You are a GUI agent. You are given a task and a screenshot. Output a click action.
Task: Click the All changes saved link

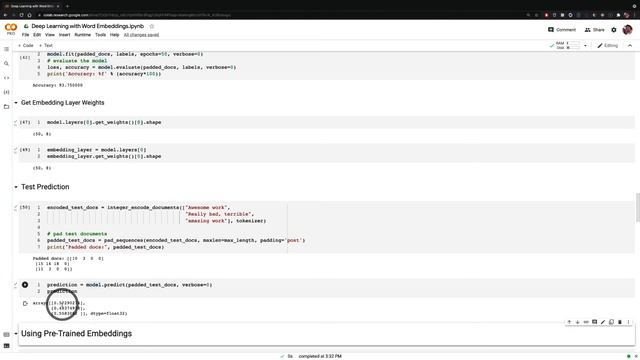click(x=141, y=35)
